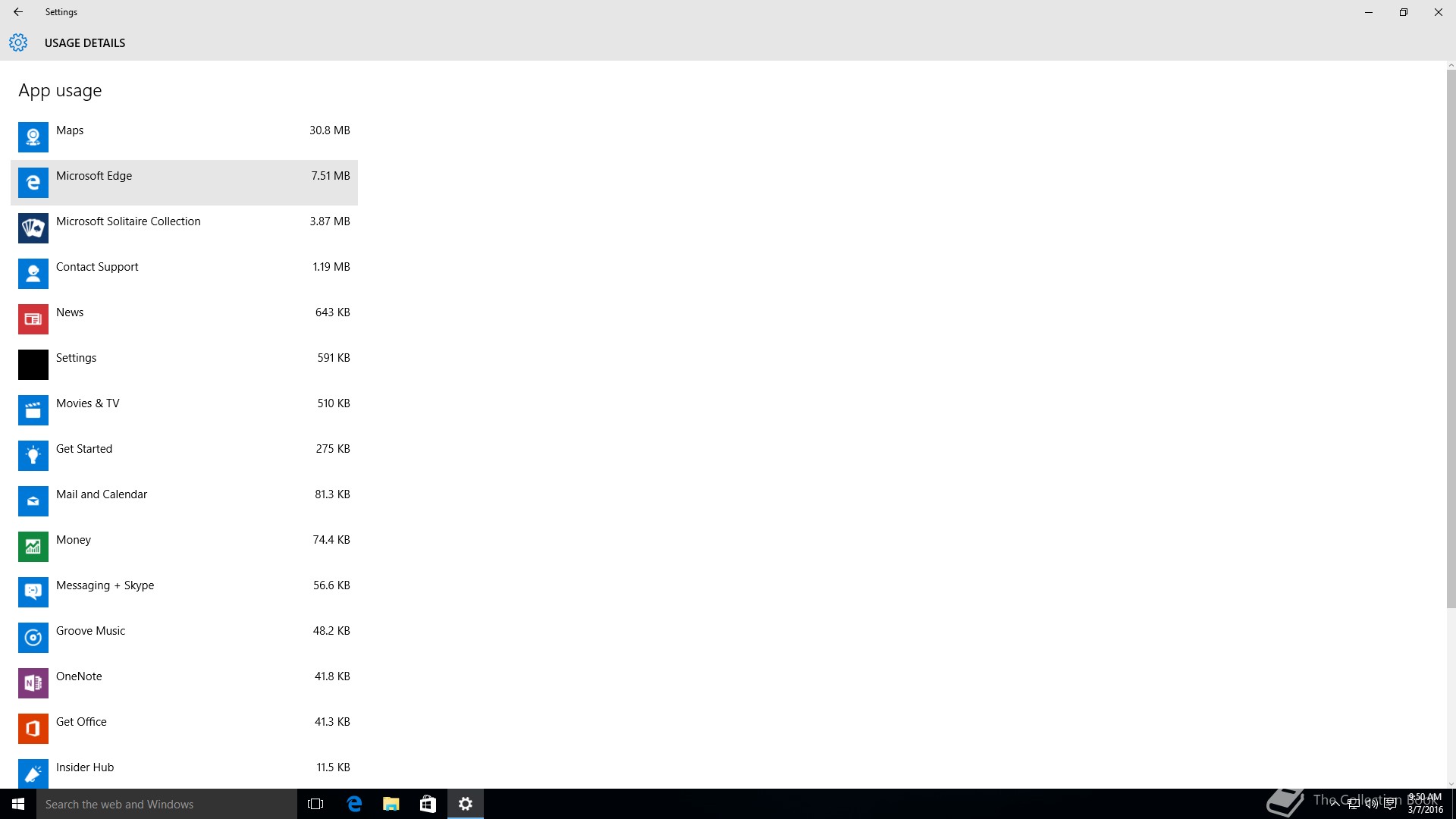
Task: Select the Get Office label
Action: (81, 722)
